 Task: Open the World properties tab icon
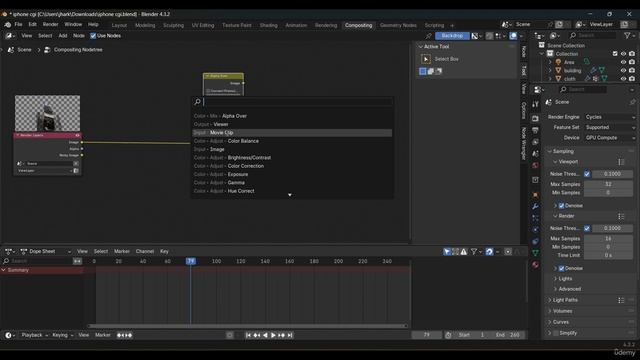click(x=535, y=165)
